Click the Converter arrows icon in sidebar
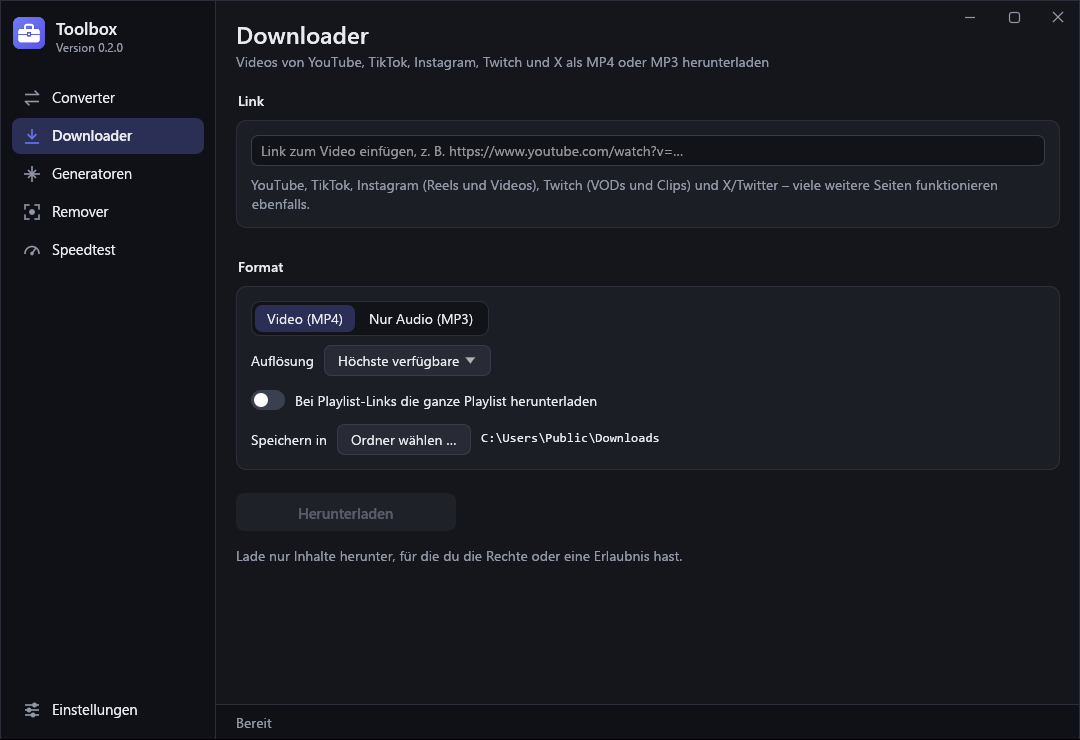 click(32, 98)
